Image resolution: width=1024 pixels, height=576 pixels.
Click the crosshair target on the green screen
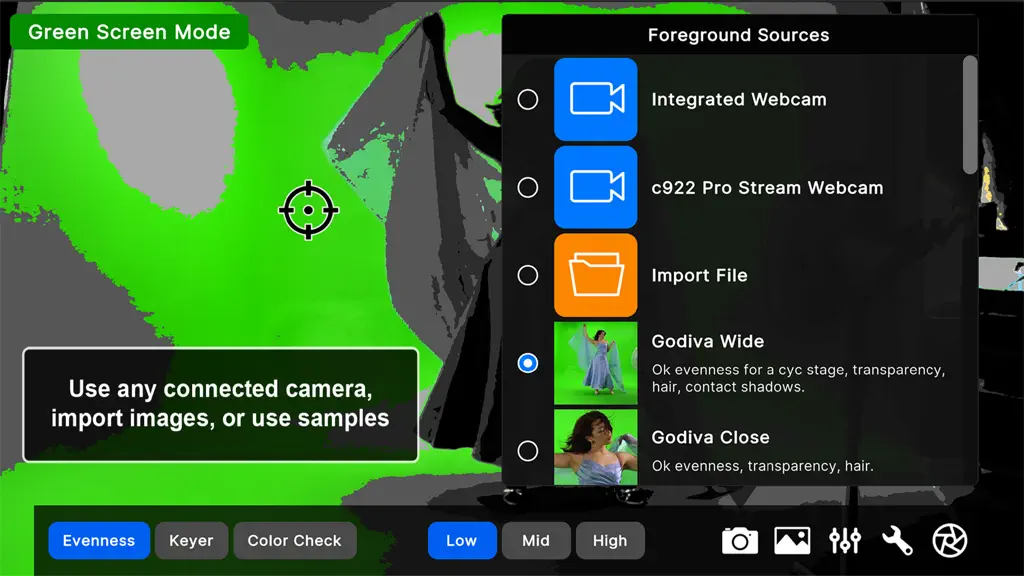coord(308,210)
